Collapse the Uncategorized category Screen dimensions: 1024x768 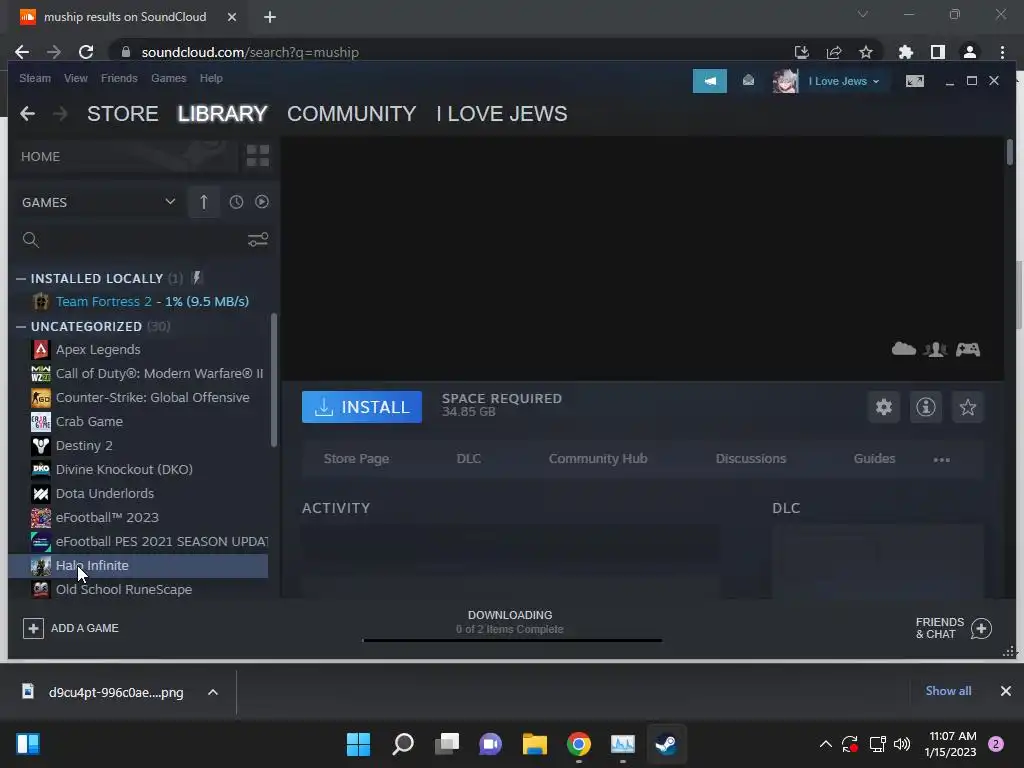point(21,327)
